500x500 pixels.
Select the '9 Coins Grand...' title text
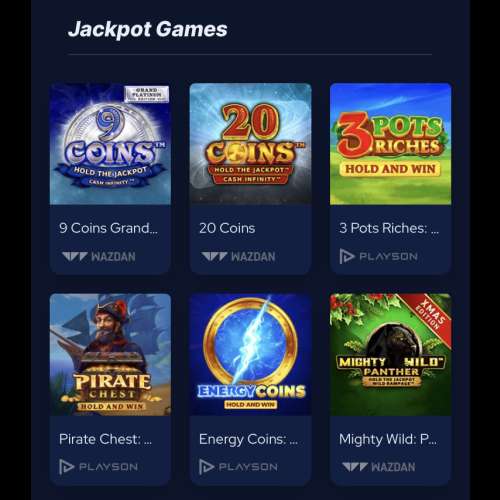point(108,228)
